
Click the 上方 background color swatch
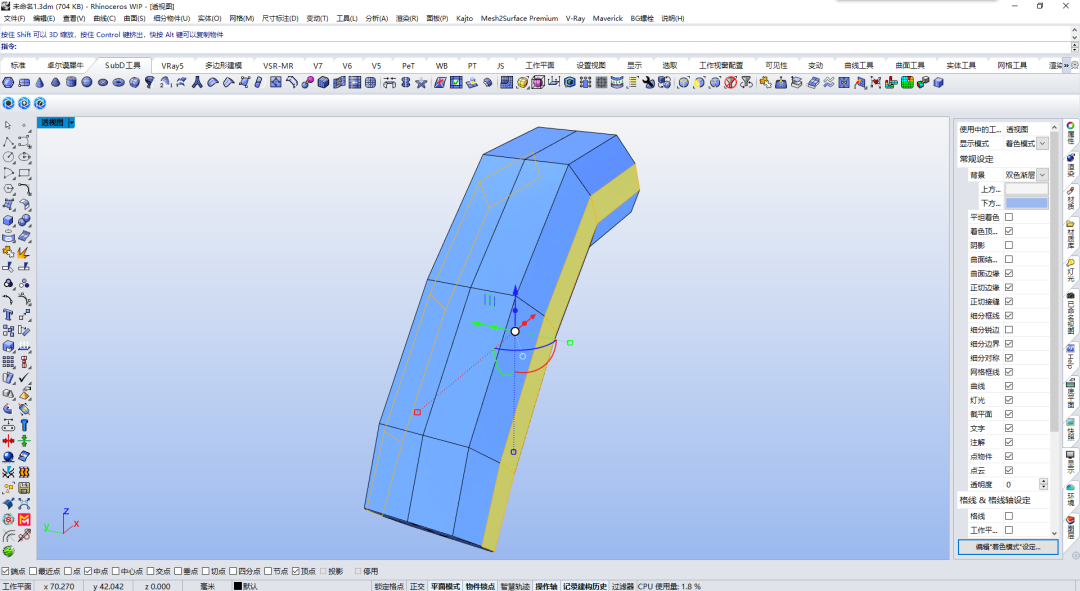tap(1026, 189)
